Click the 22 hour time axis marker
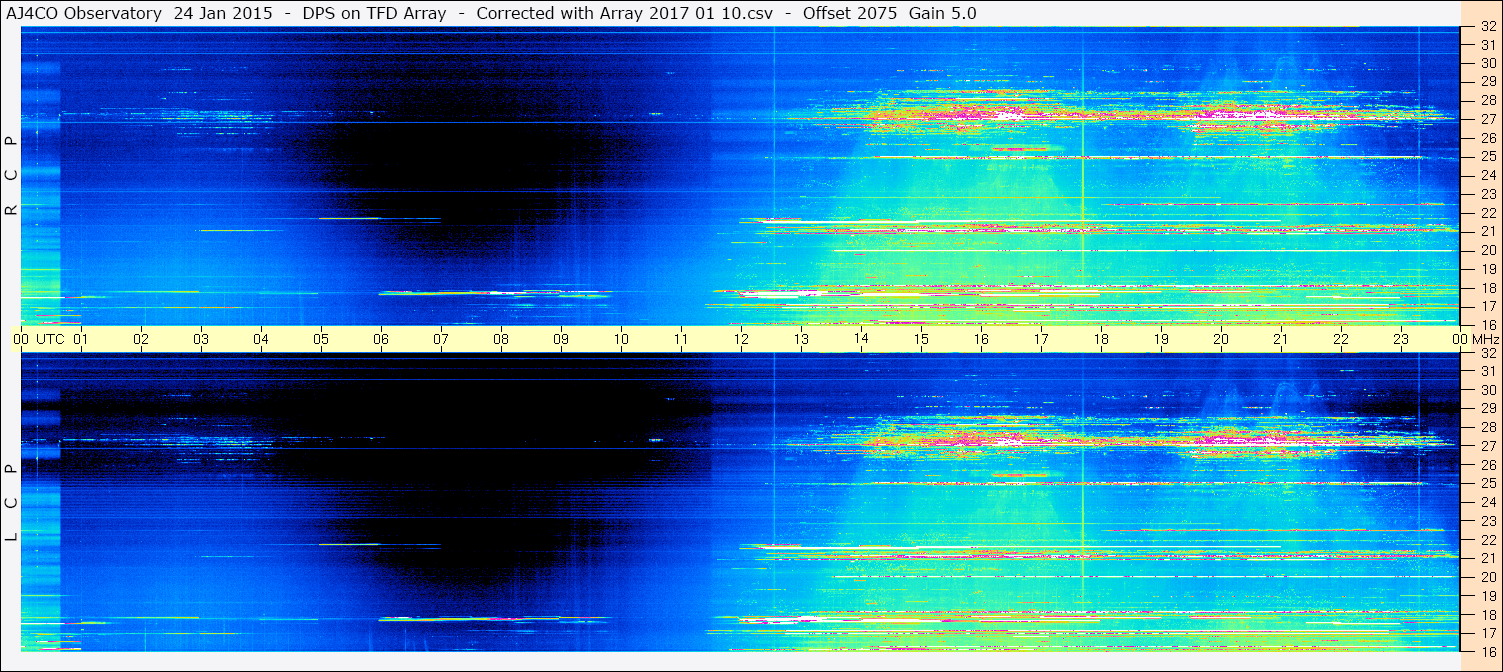This screenshot has width=1503, height=672. tap(1341, 339)
